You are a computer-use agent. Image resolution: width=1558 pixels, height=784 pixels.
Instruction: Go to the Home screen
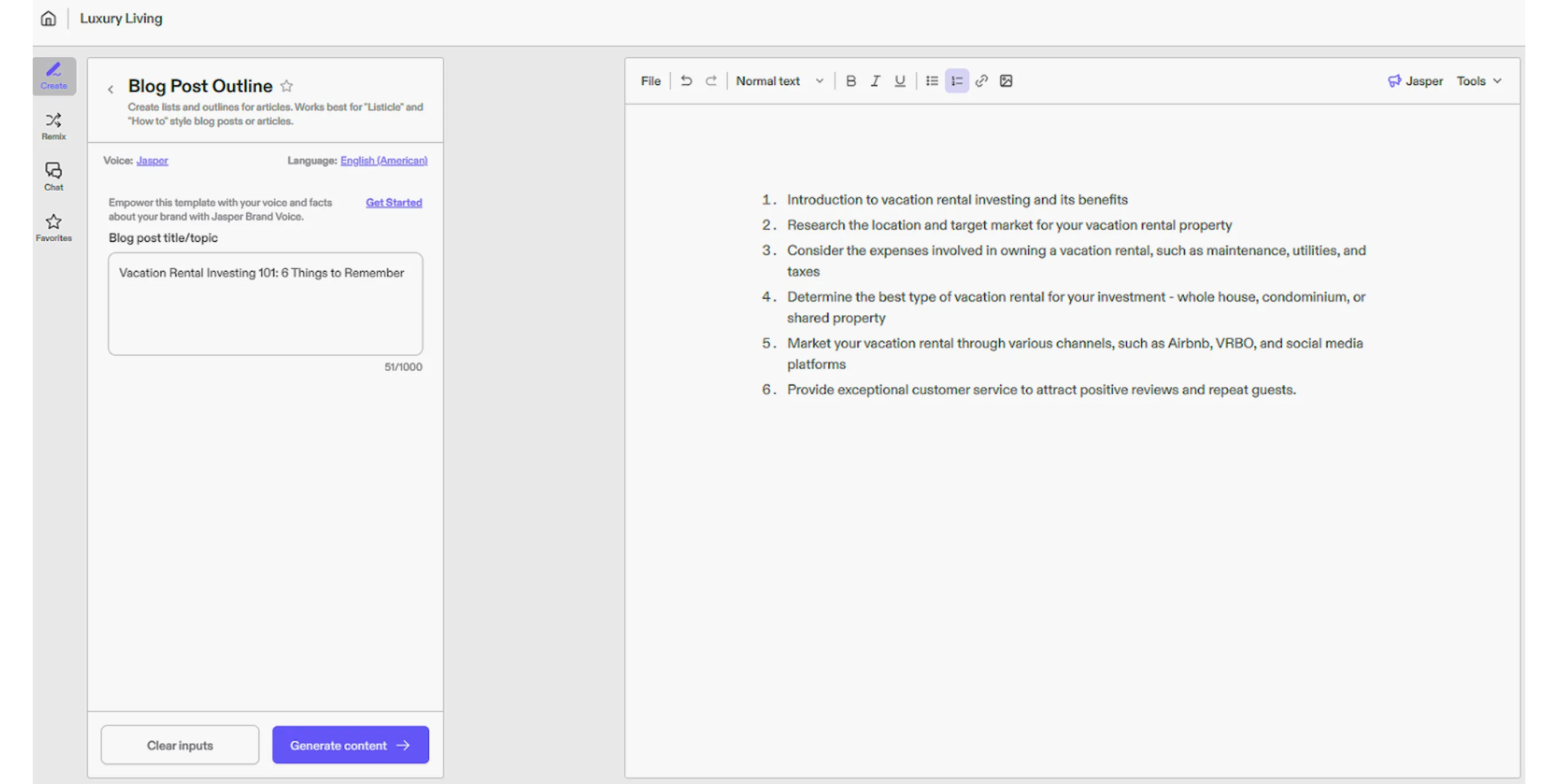tap(48, 18)
